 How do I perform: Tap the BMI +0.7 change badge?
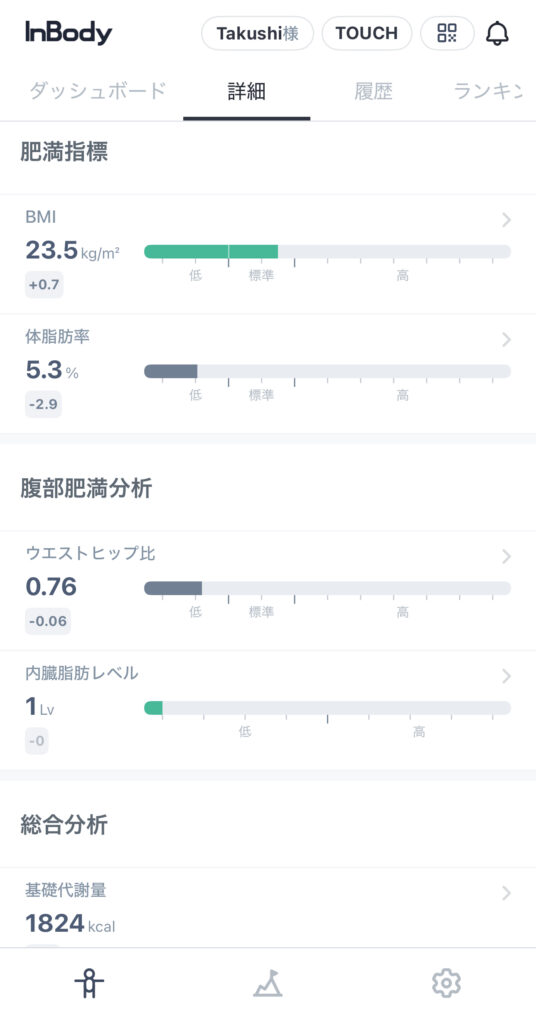tap(44, 285)
